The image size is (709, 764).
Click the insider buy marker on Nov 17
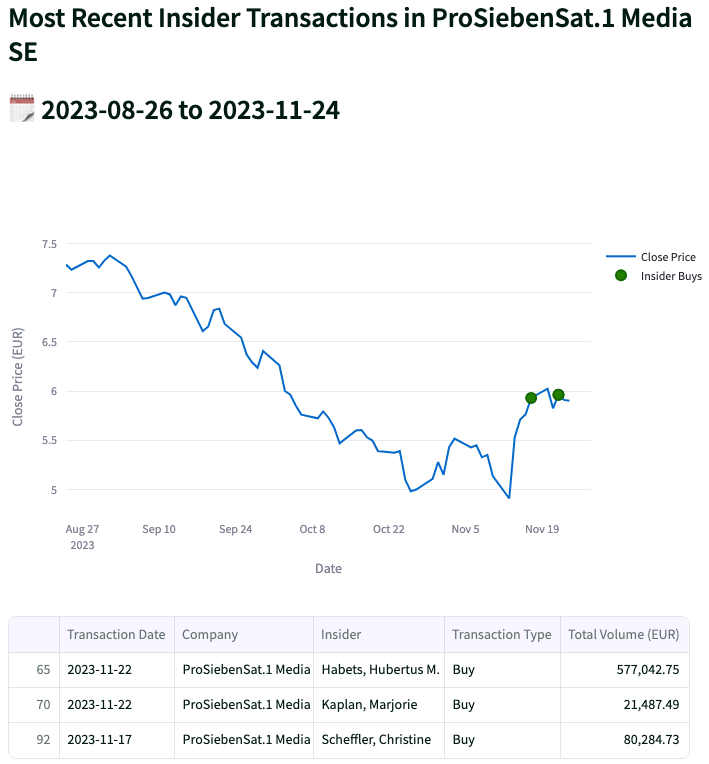point(531,398)
